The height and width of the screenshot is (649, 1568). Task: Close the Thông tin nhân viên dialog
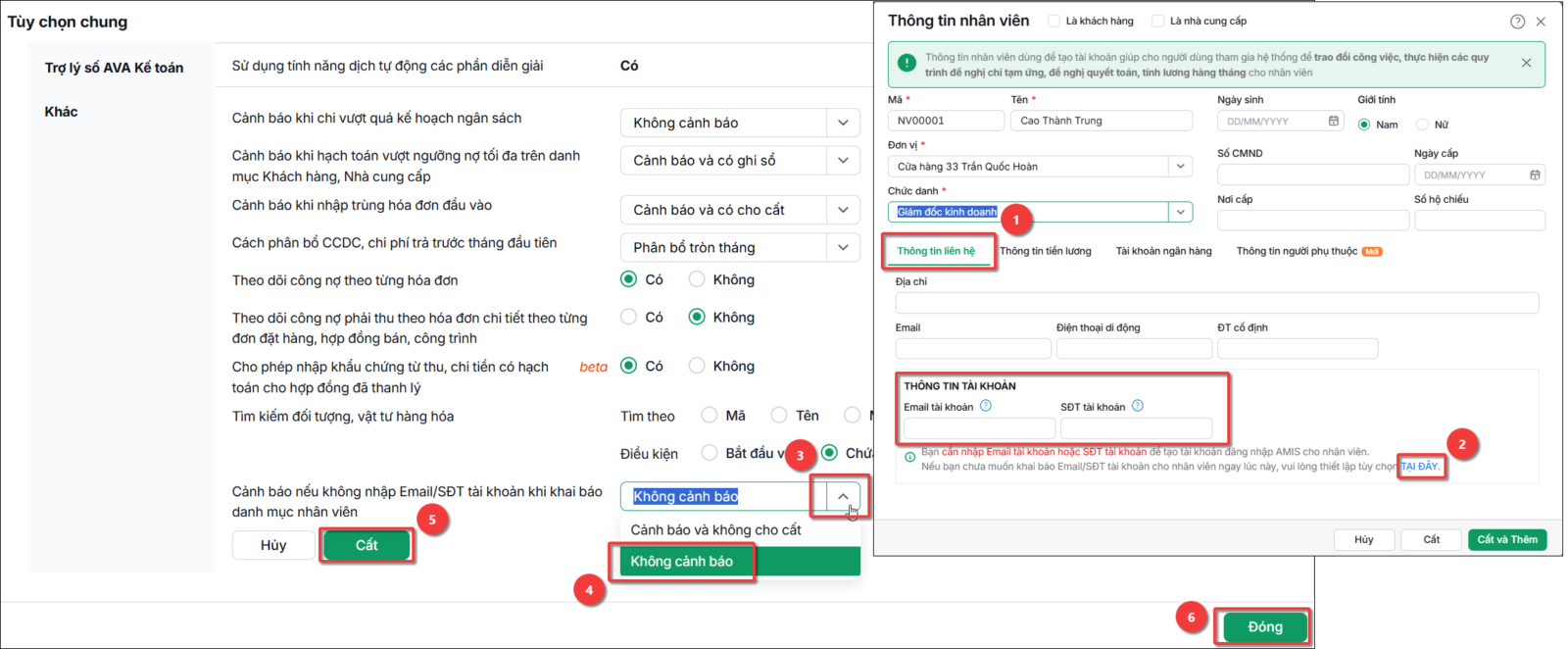click(1541, 22)
